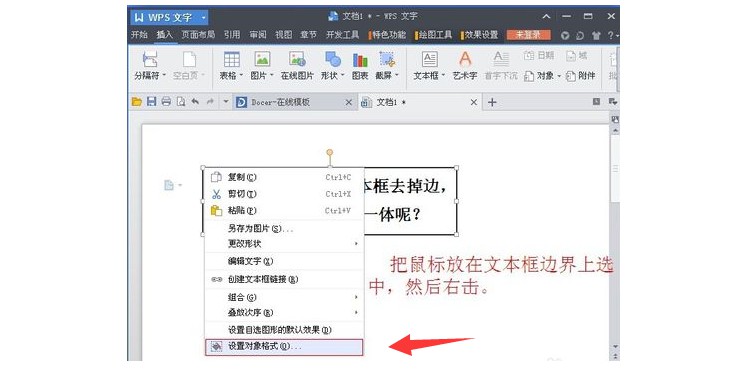Choose 剪切 from the context menu

(284, 194)
